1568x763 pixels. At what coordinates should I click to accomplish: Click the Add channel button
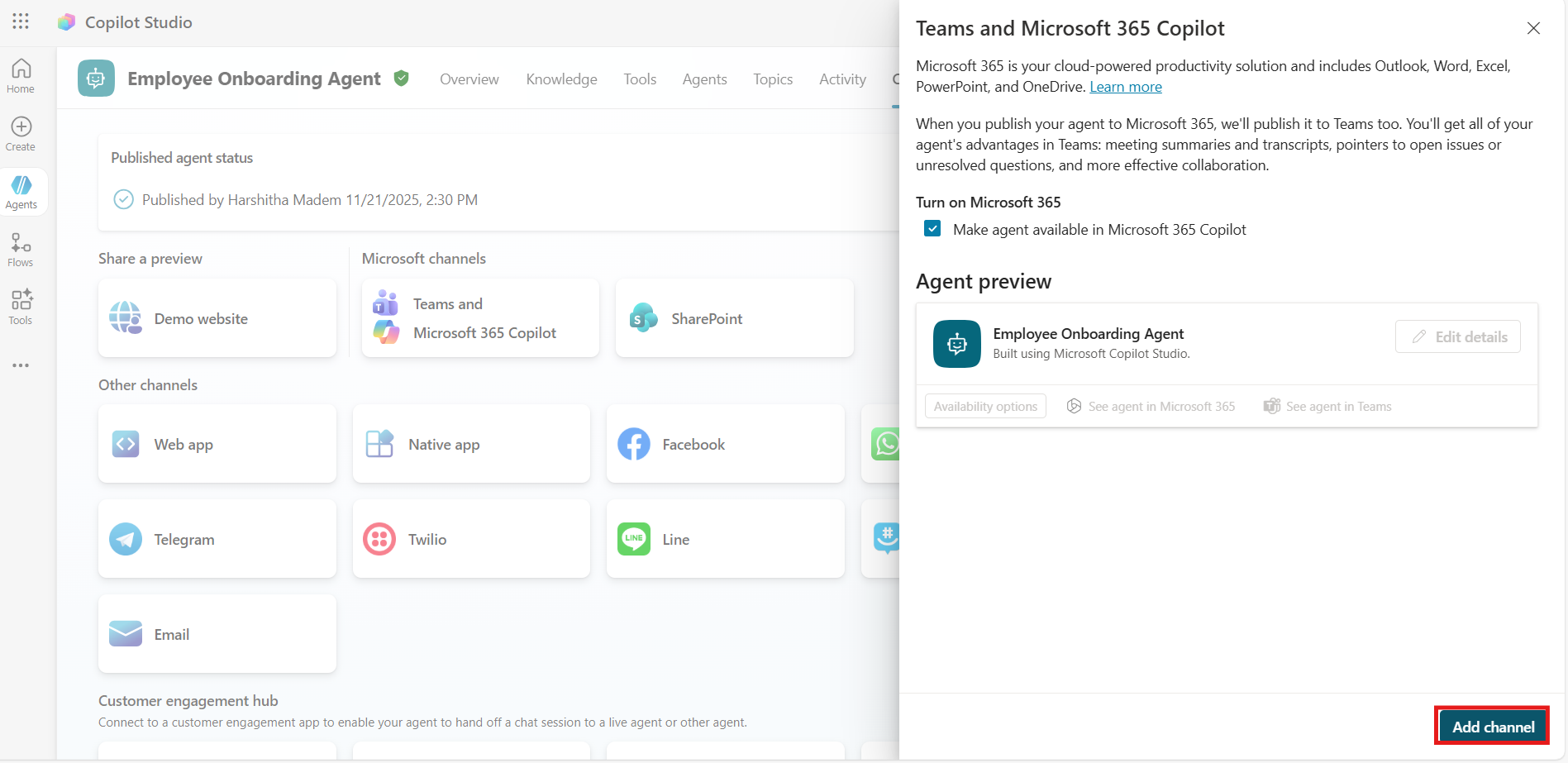click(x=1492, y=727)
